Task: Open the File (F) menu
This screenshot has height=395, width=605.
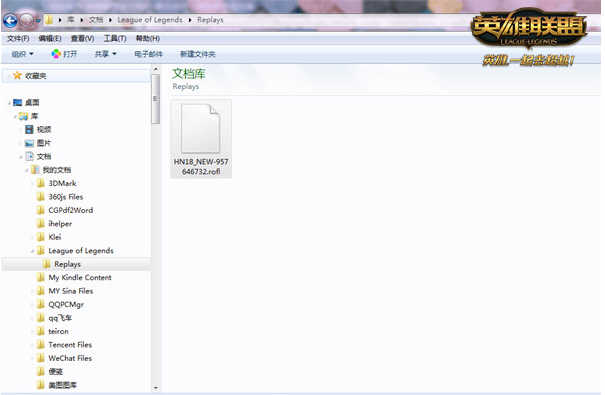Action: (18, 38)
